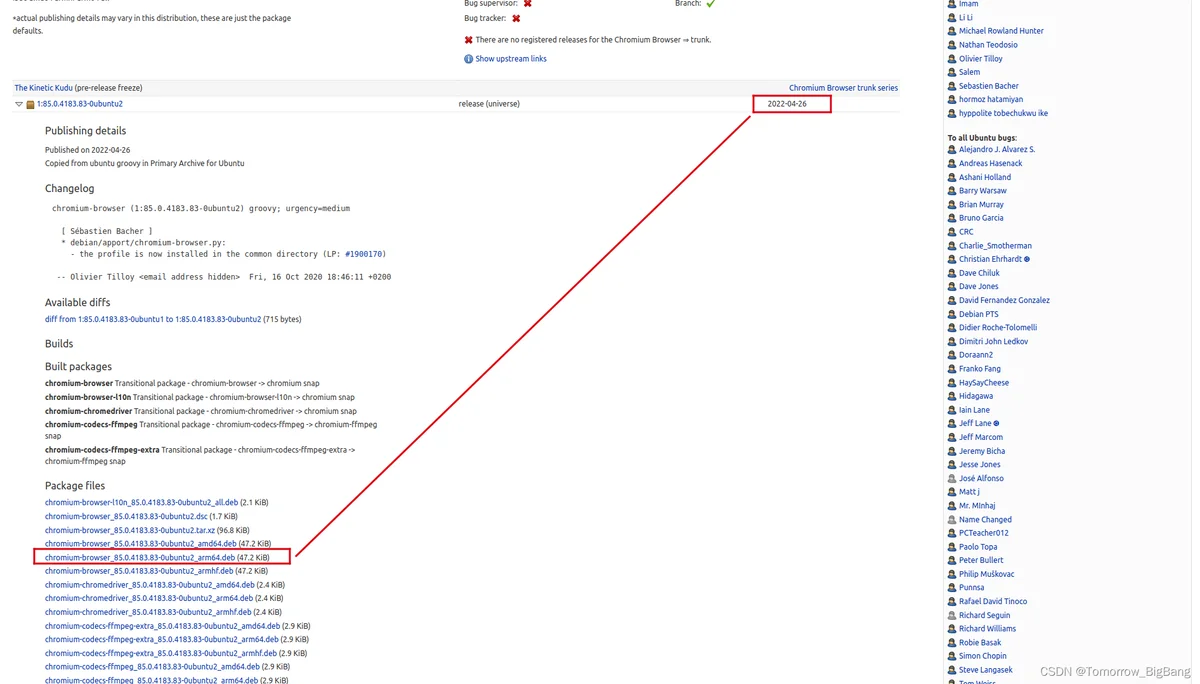Screen dimensions: 1200x684
Task: Download chromium-chromedriver_85.0.4183.83-0ubuntu2_arm64.deb
Action: tap(149, 598)
